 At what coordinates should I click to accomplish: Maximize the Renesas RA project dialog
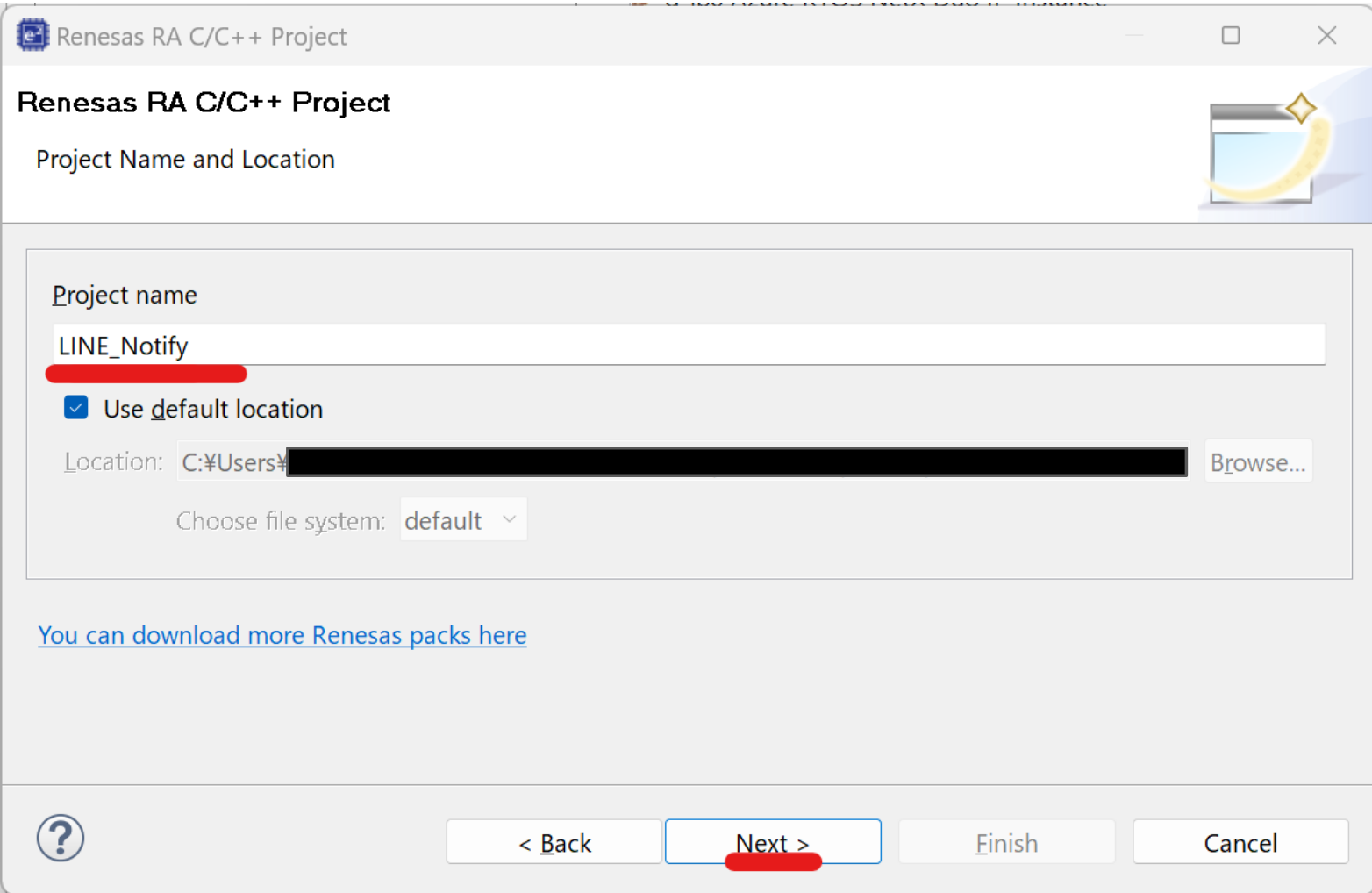pyautogui.click(x=1231, y=35)
